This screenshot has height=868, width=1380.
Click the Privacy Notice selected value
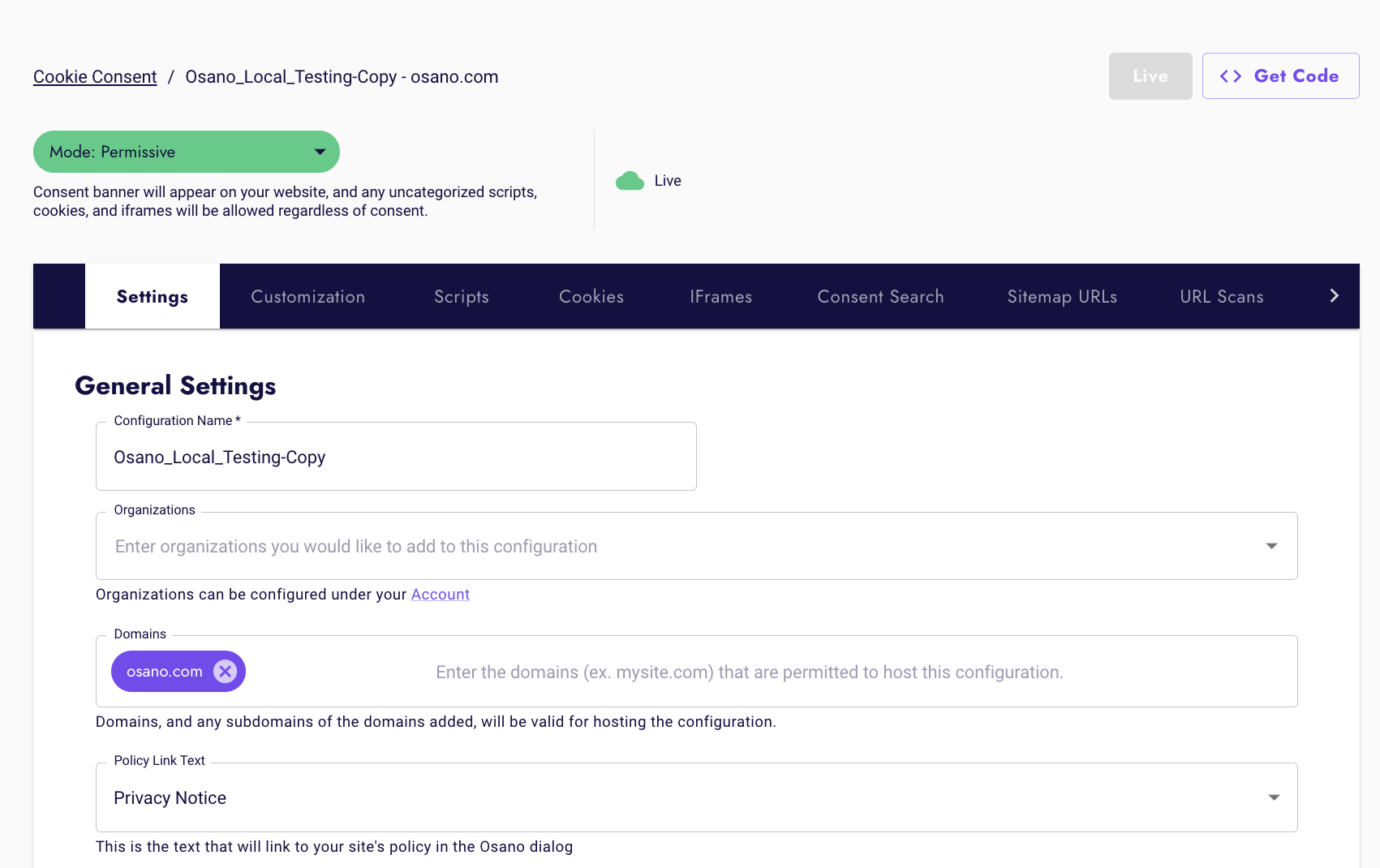[170, 797]
